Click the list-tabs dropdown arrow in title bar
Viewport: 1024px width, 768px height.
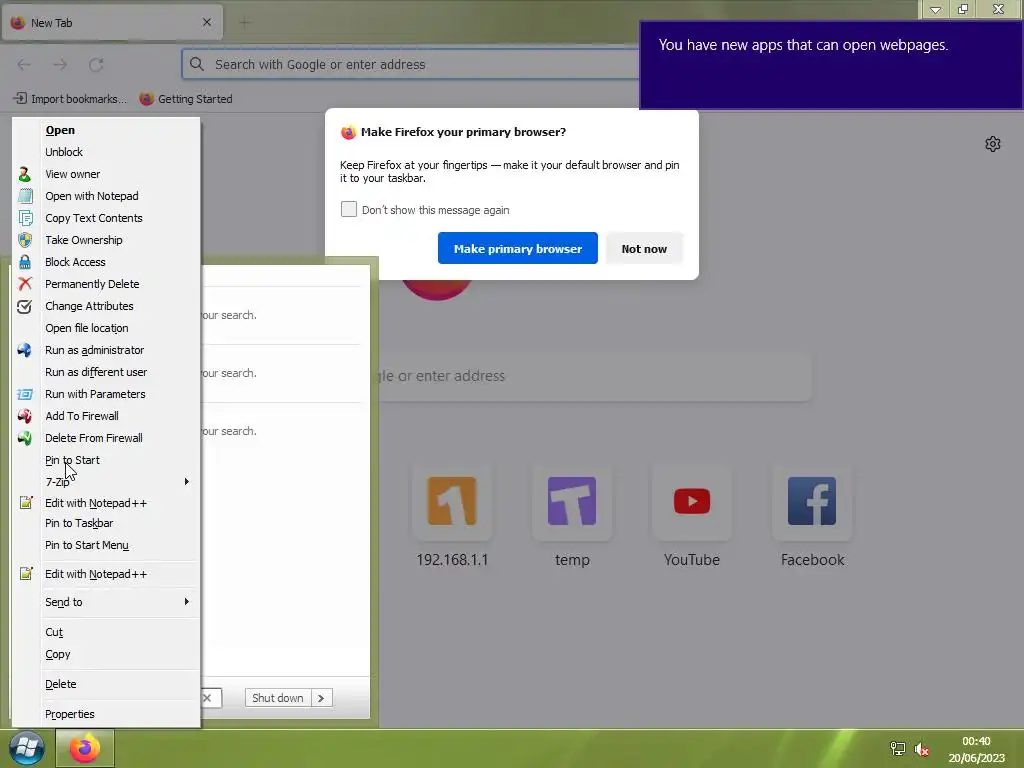935,9
